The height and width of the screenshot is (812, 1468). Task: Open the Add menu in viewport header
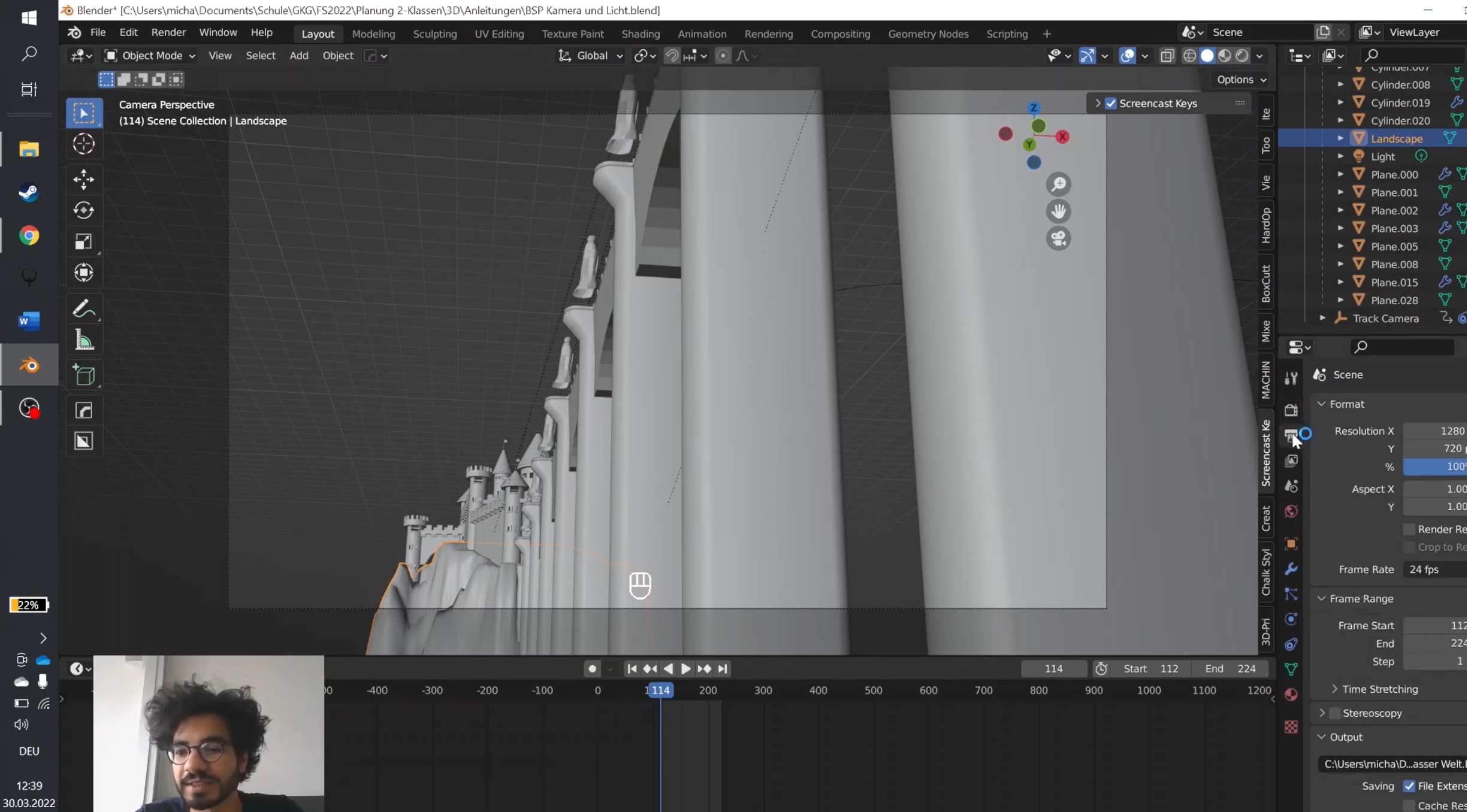299,56
